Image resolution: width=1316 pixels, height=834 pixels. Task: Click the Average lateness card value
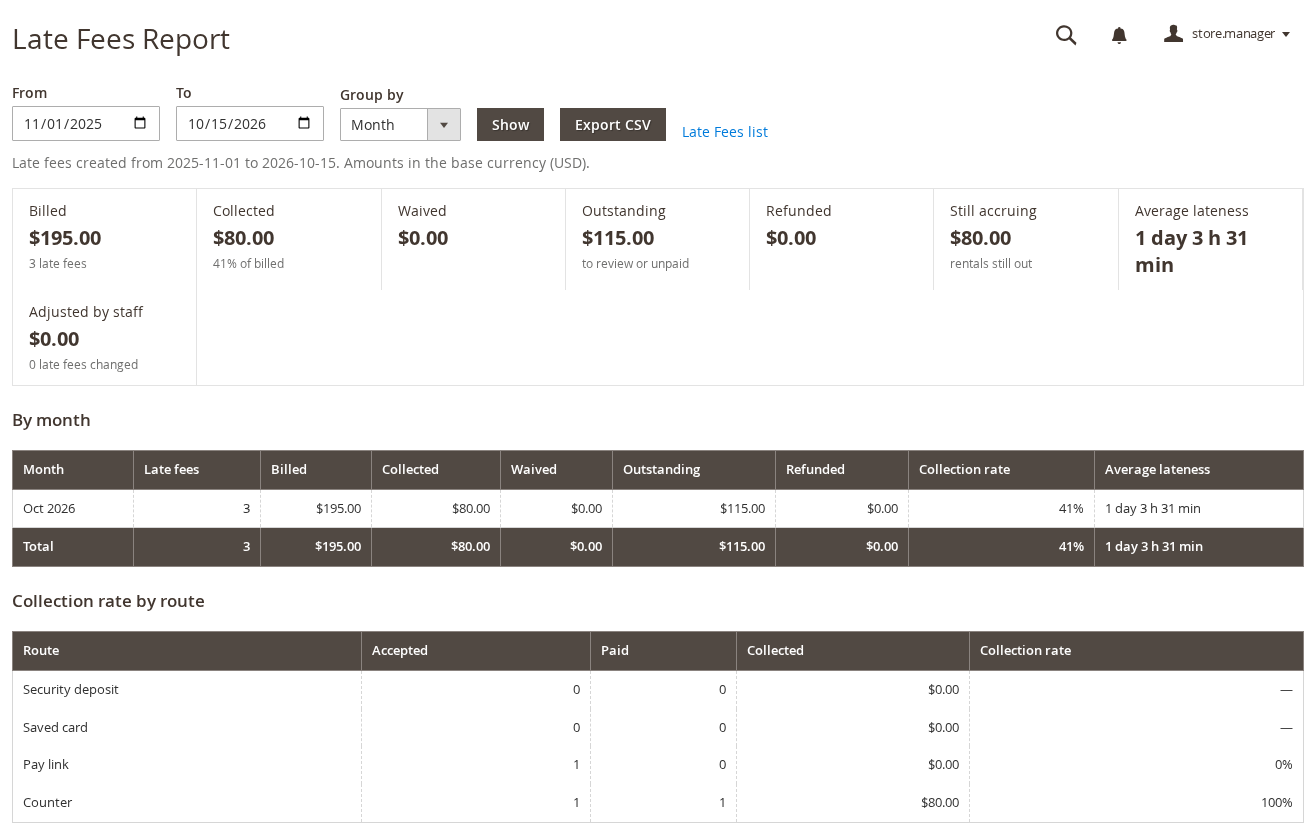(1191, 251)
